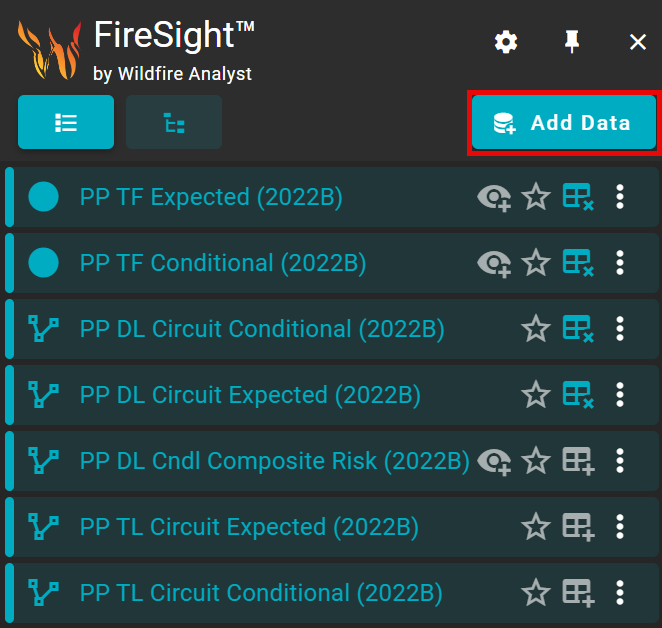This screenshot has height=628, width=662.
Task: Click the Add Data button
Action: (x=563, y=123)
